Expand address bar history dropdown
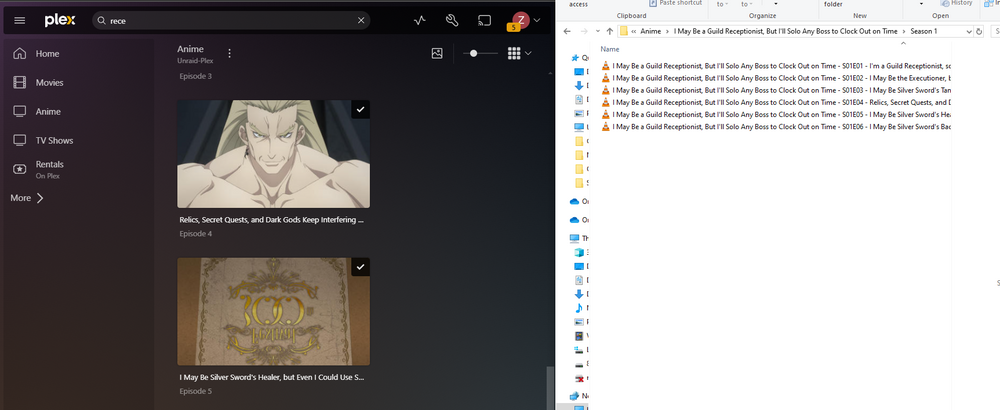This screenshot has width=1000, height=410. click(969, 31)
